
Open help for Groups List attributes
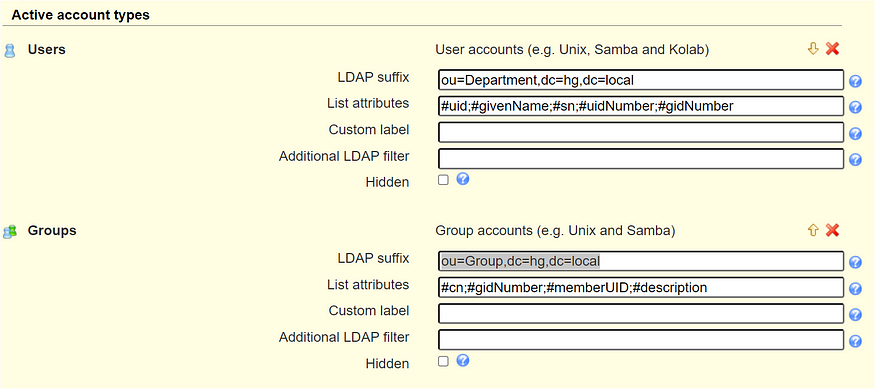coord(855,289)
